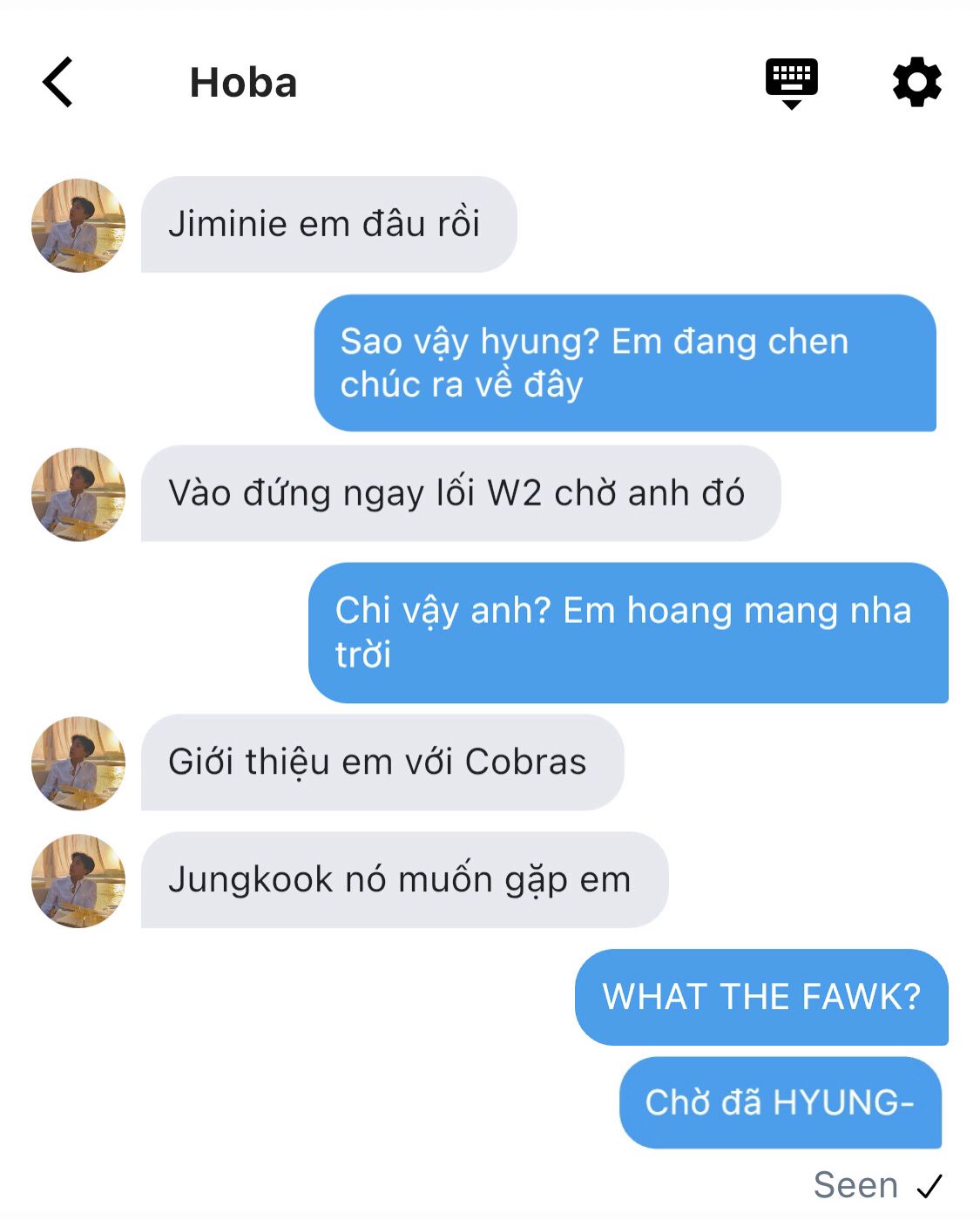Tap avatar beside Jungkook message
This screenshot has width=980, height=1220.
(78, 881)
